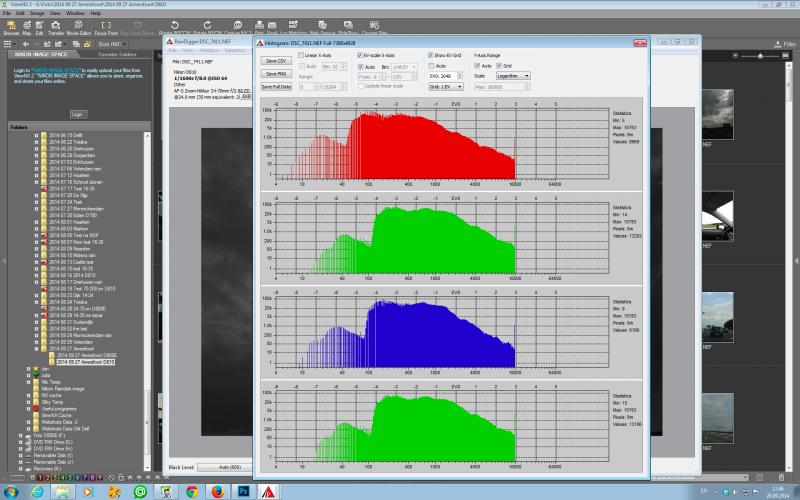Open Windows Start menu
This screenshot has height=500, width=800.
(11, 492)
